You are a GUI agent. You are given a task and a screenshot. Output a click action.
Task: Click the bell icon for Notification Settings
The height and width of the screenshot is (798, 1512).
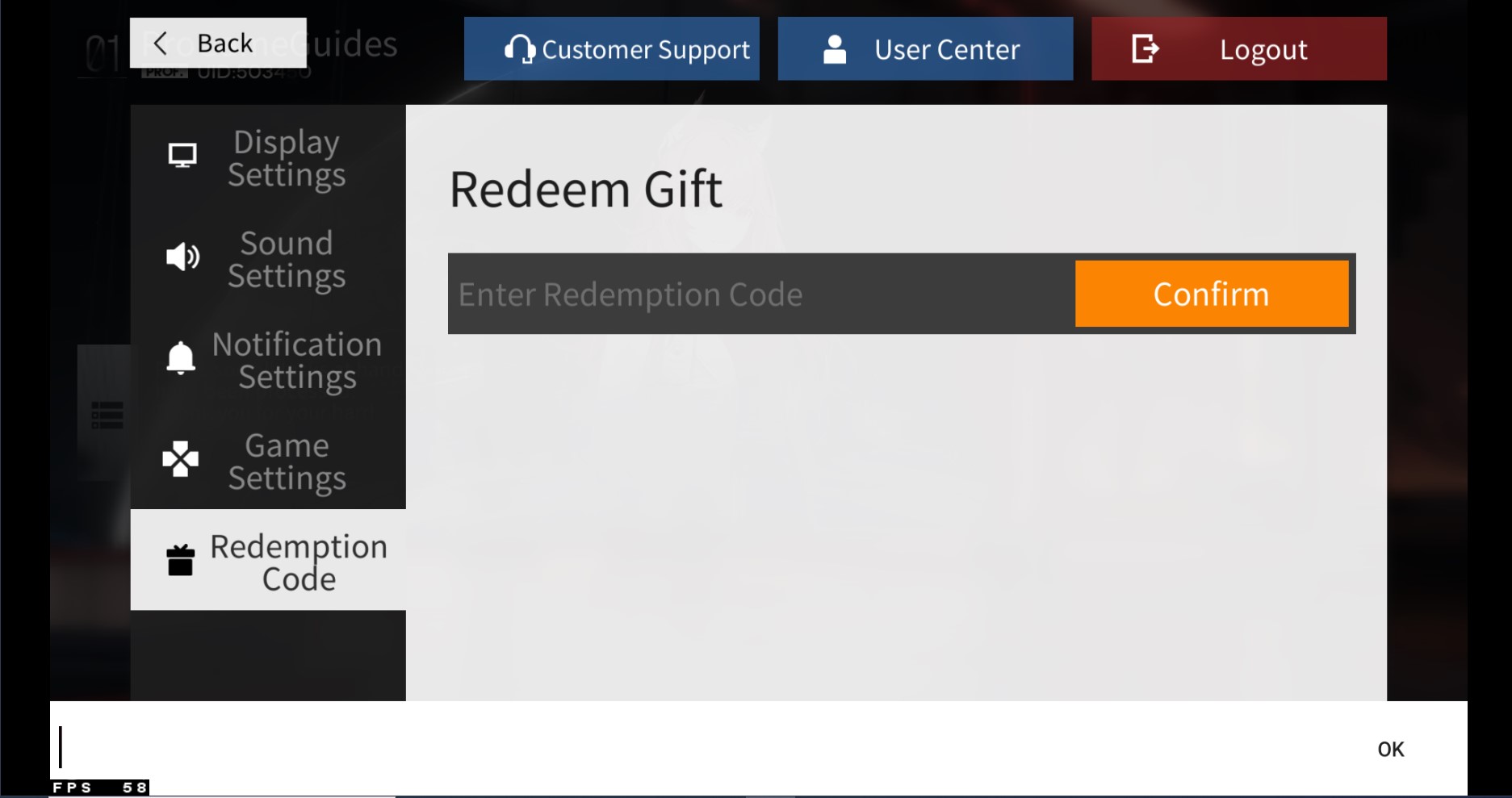(x=181, y=358)
